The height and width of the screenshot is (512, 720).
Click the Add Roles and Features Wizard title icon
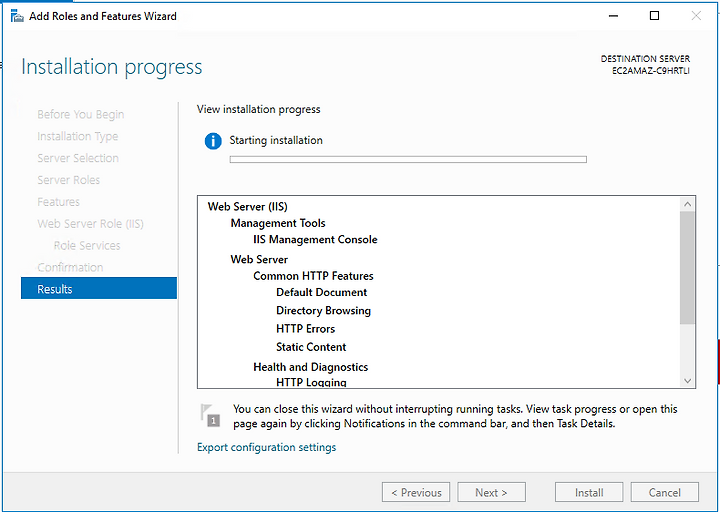[x=17, y=17]
